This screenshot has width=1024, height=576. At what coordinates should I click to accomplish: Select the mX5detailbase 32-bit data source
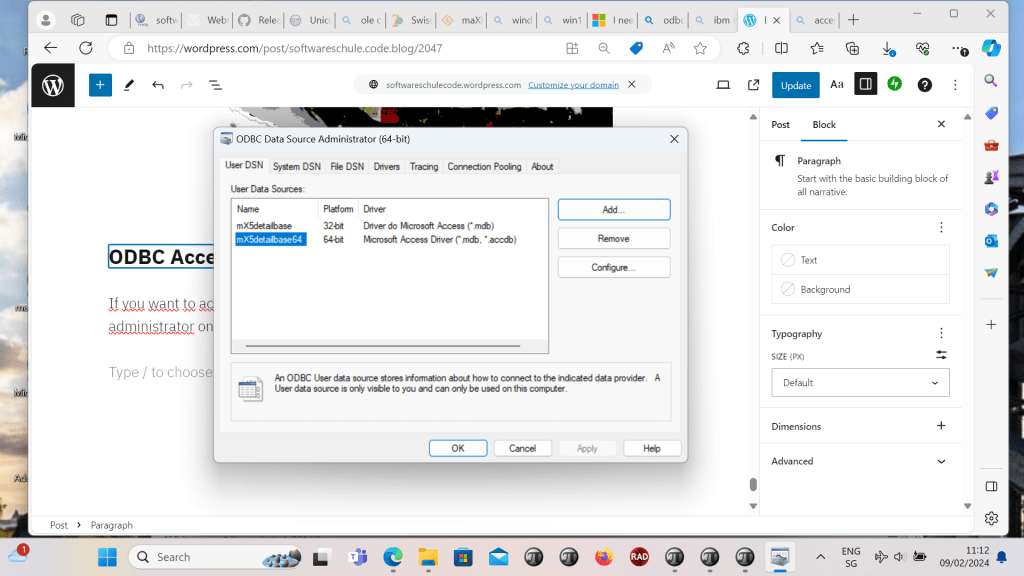[x=264, y=226]
